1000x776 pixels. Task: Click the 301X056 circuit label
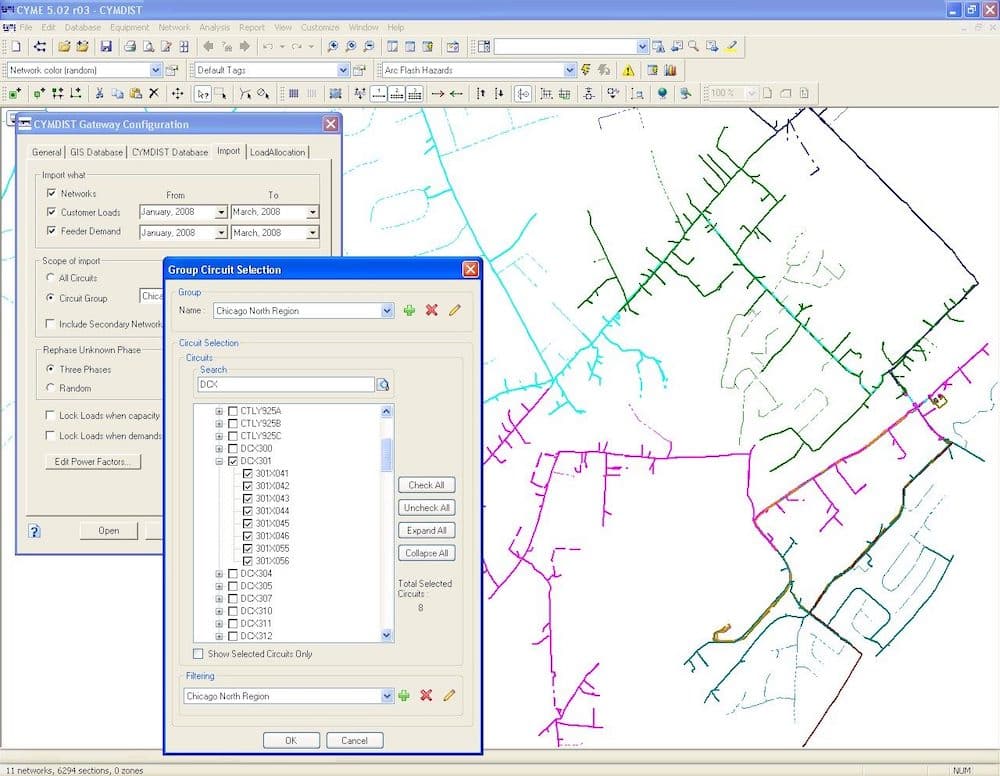click(272, 561)
